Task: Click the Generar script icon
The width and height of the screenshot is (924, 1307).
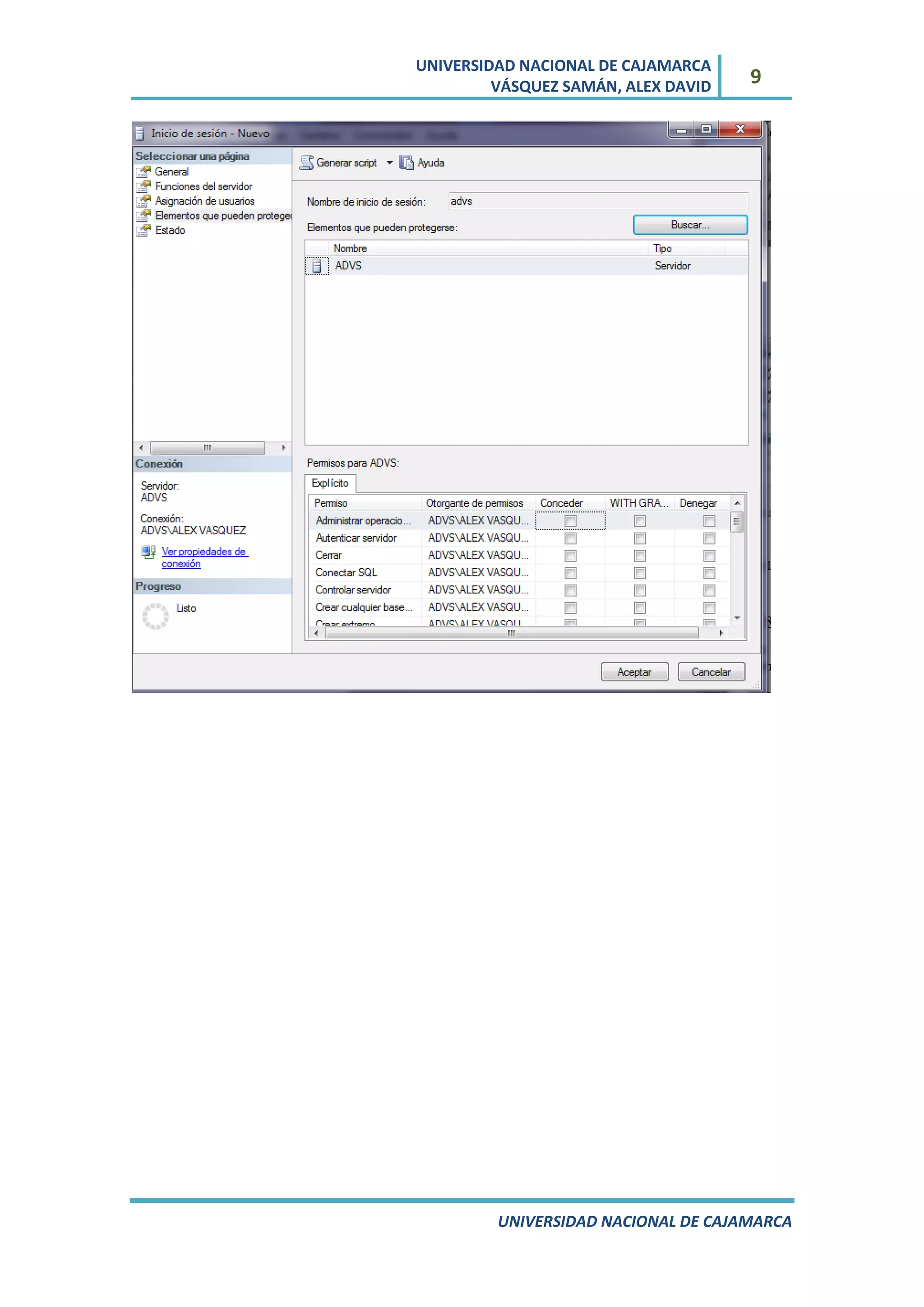Action: click(307, 163)
